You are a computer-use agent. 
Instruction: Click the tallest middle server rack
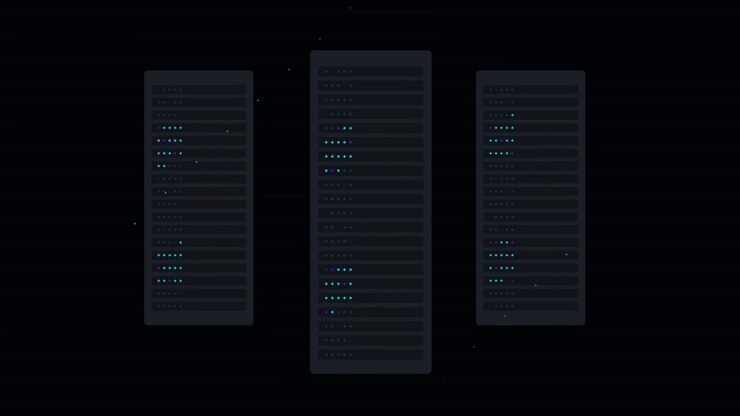click(370, 212)
